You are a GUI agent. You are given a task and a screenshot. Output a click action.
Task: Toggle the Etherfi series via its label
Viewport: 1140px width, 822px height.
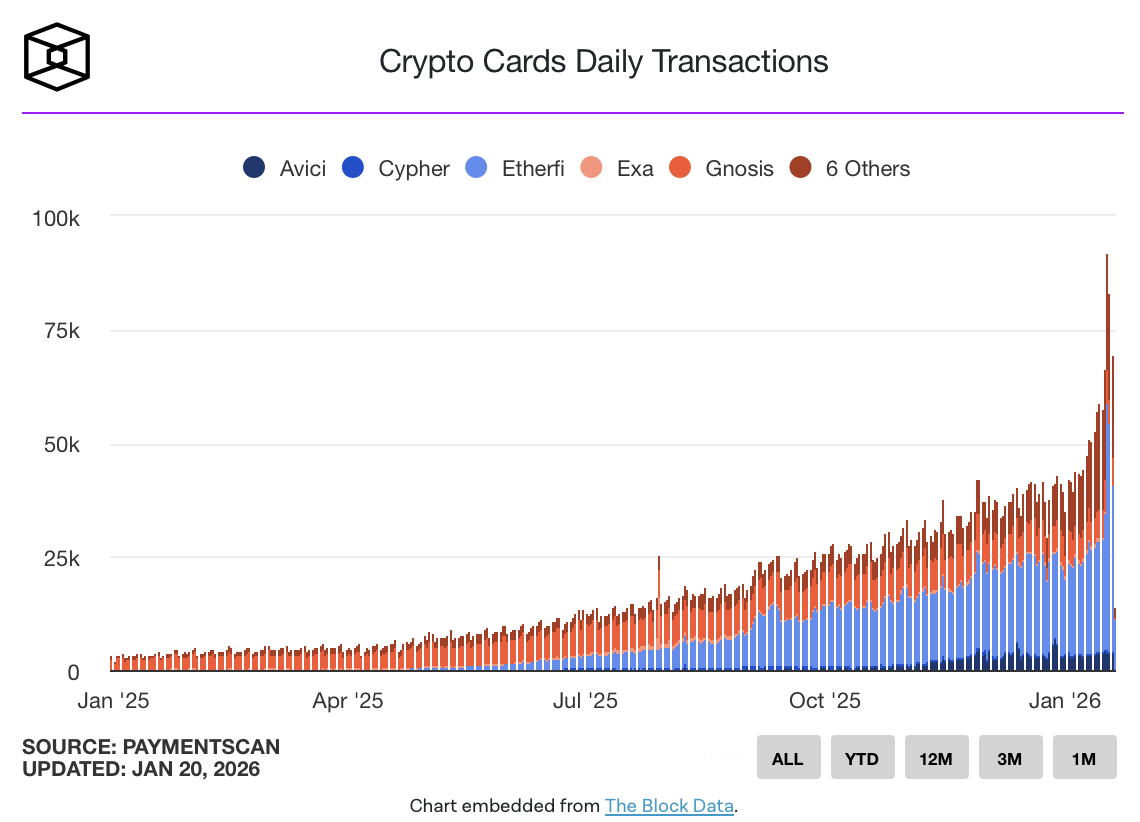click(x=533, y=168)
